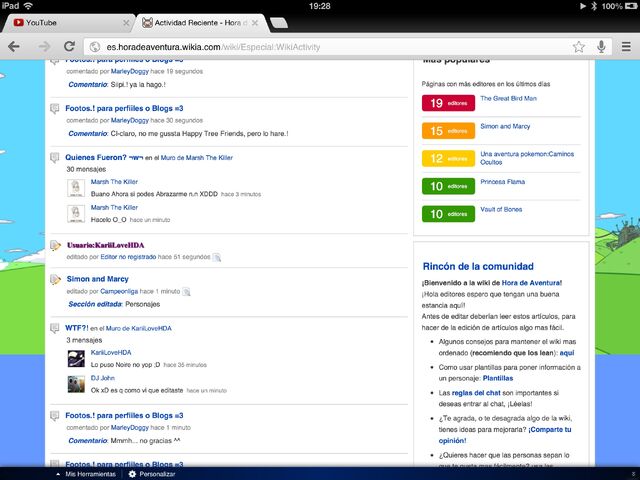Image resolution: width=640 pixels, height=480 pixels.
Task: Open DJ John avatar thumbnail
Action: point(76,384)
